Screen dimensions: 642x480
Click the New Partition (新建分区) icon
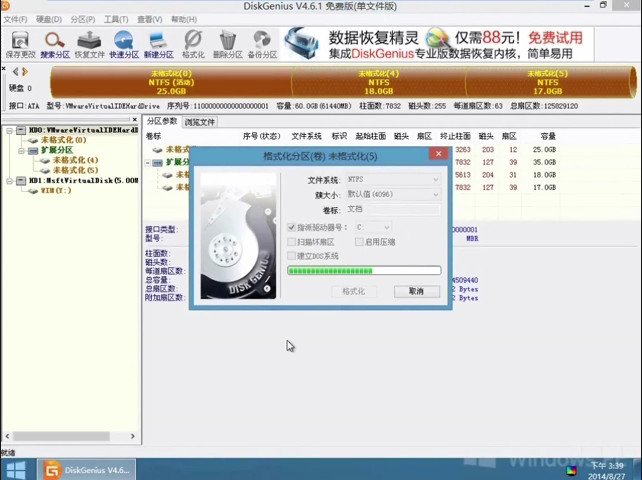tap(158, 44)
